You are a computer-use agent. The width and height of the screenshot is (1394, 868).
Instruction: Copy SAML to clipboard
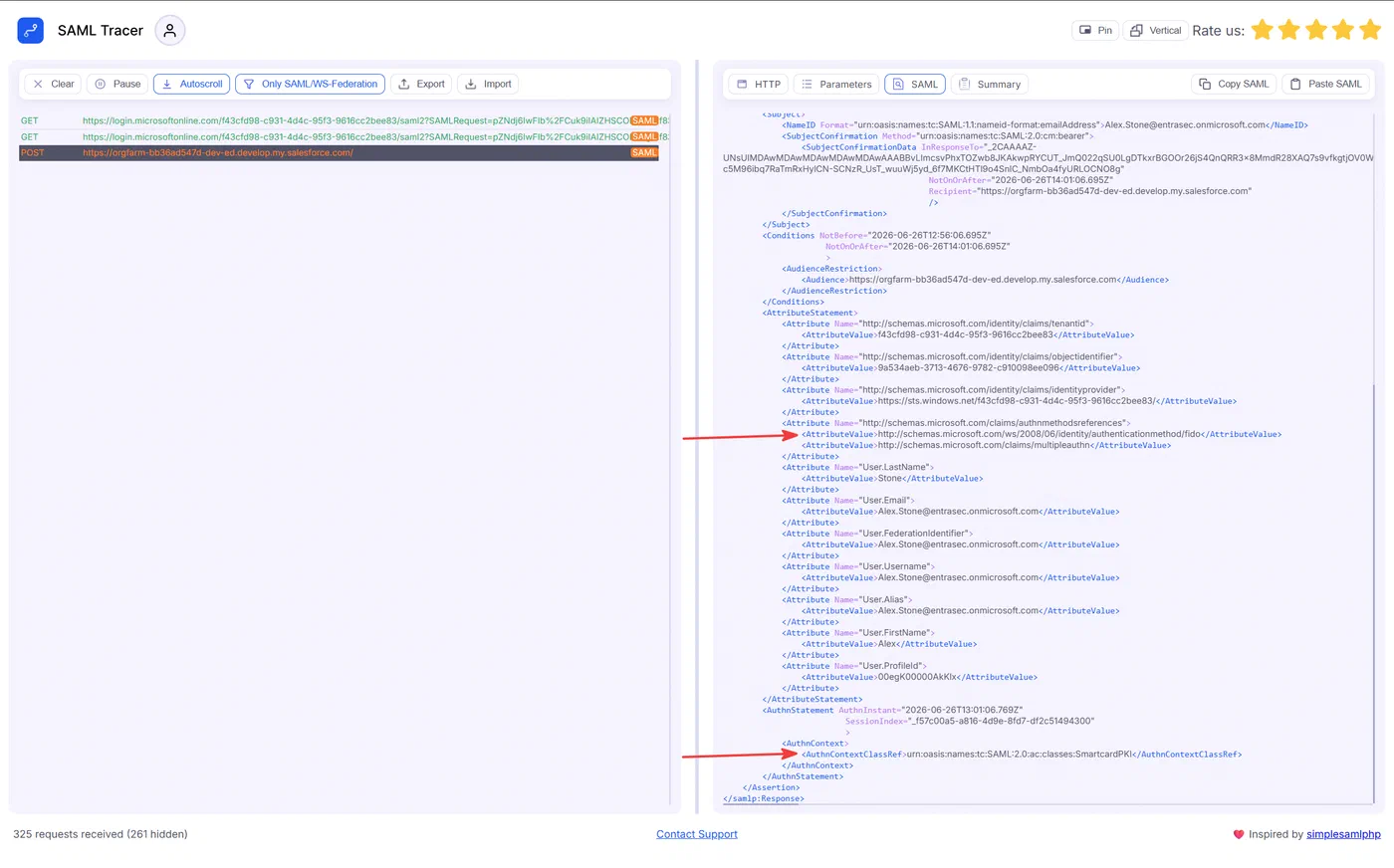pos(1234,85)
